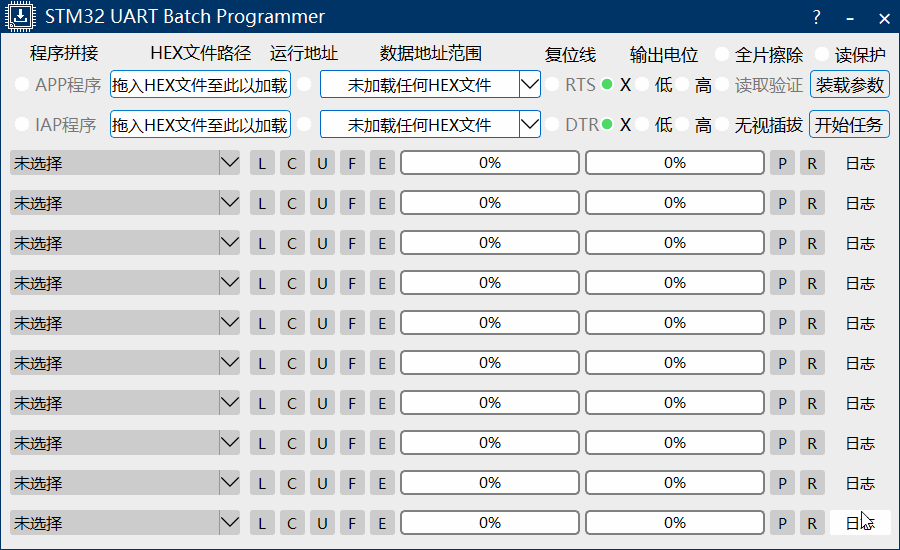Enable the 读保护 option
900x550 pixels.
click(822, 55)
